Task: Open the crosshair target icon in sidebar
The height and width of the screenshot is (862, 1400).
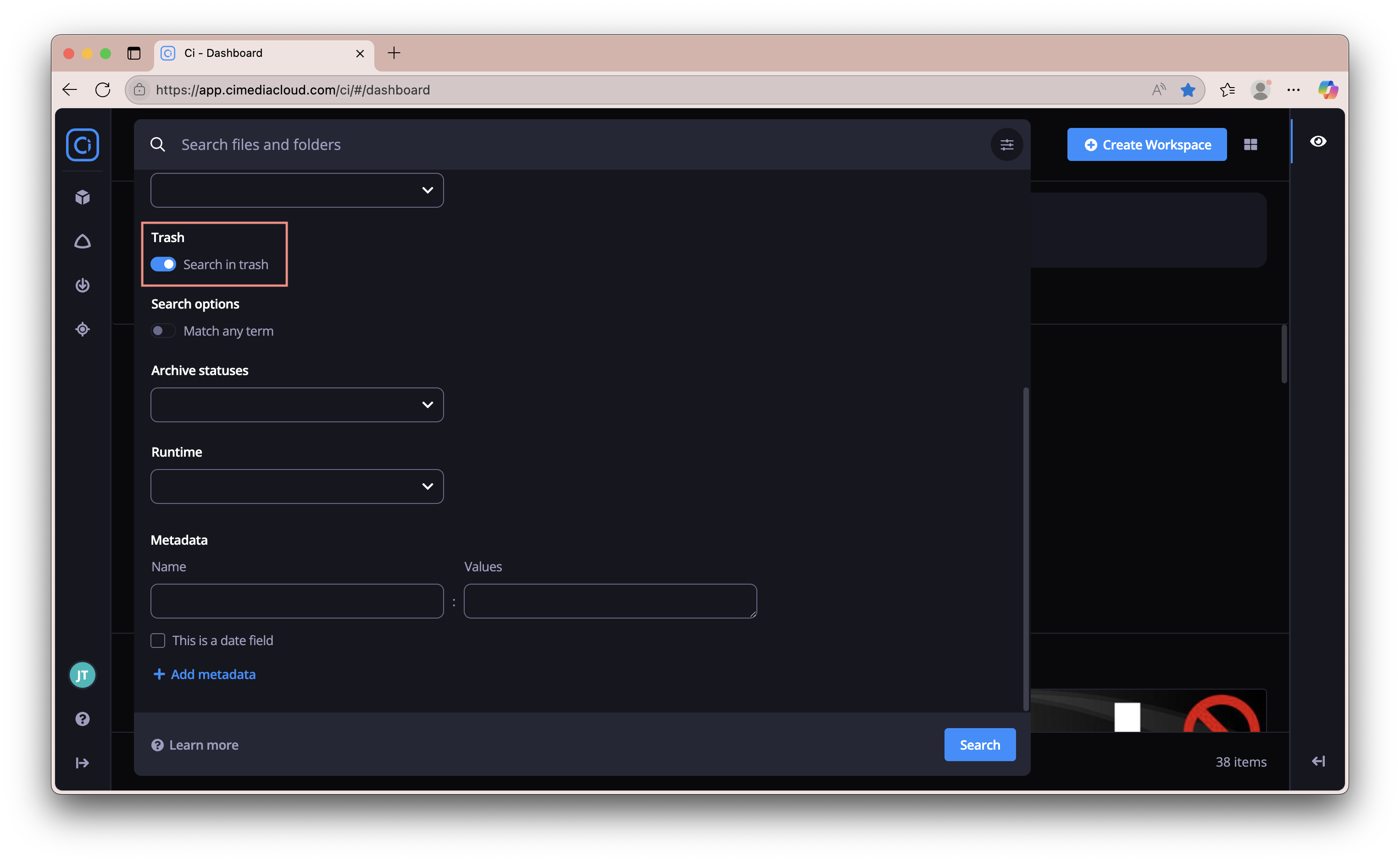Action: [82, 329]
